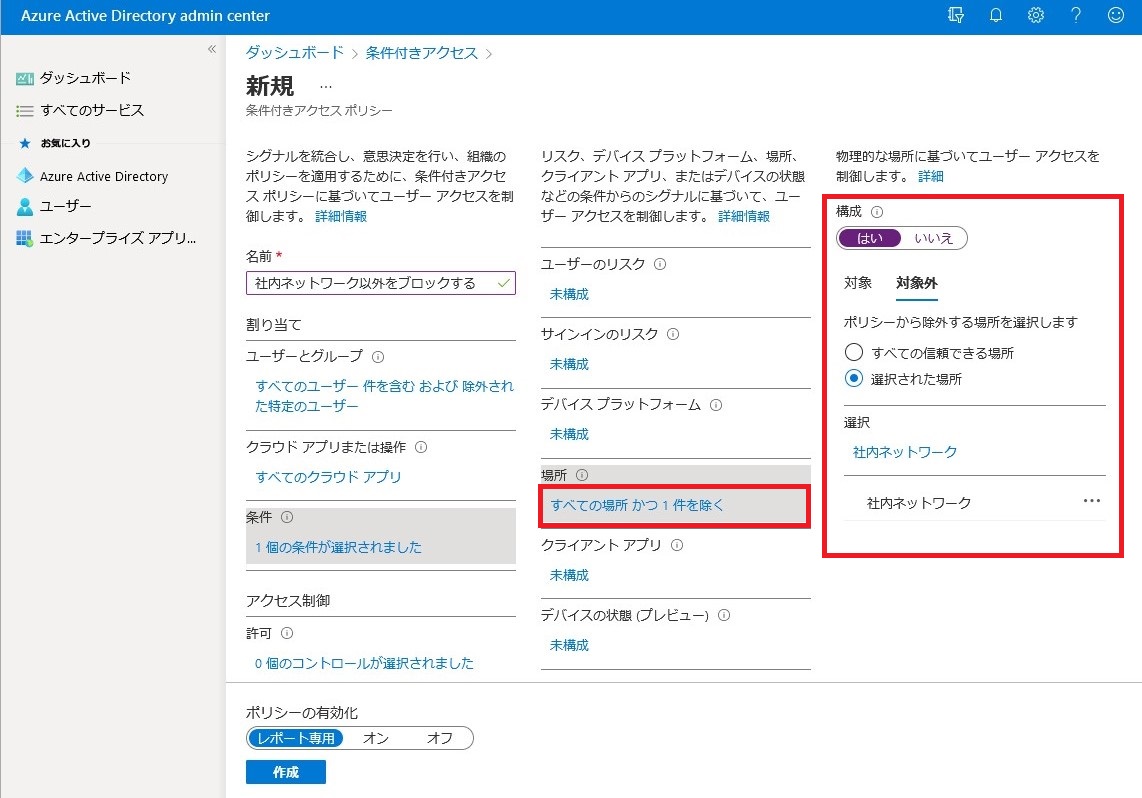The height and width of the screenshot is (798, 1142).
Task: Click info icon next to クライアント アプリ
Action: pos(677,545)
